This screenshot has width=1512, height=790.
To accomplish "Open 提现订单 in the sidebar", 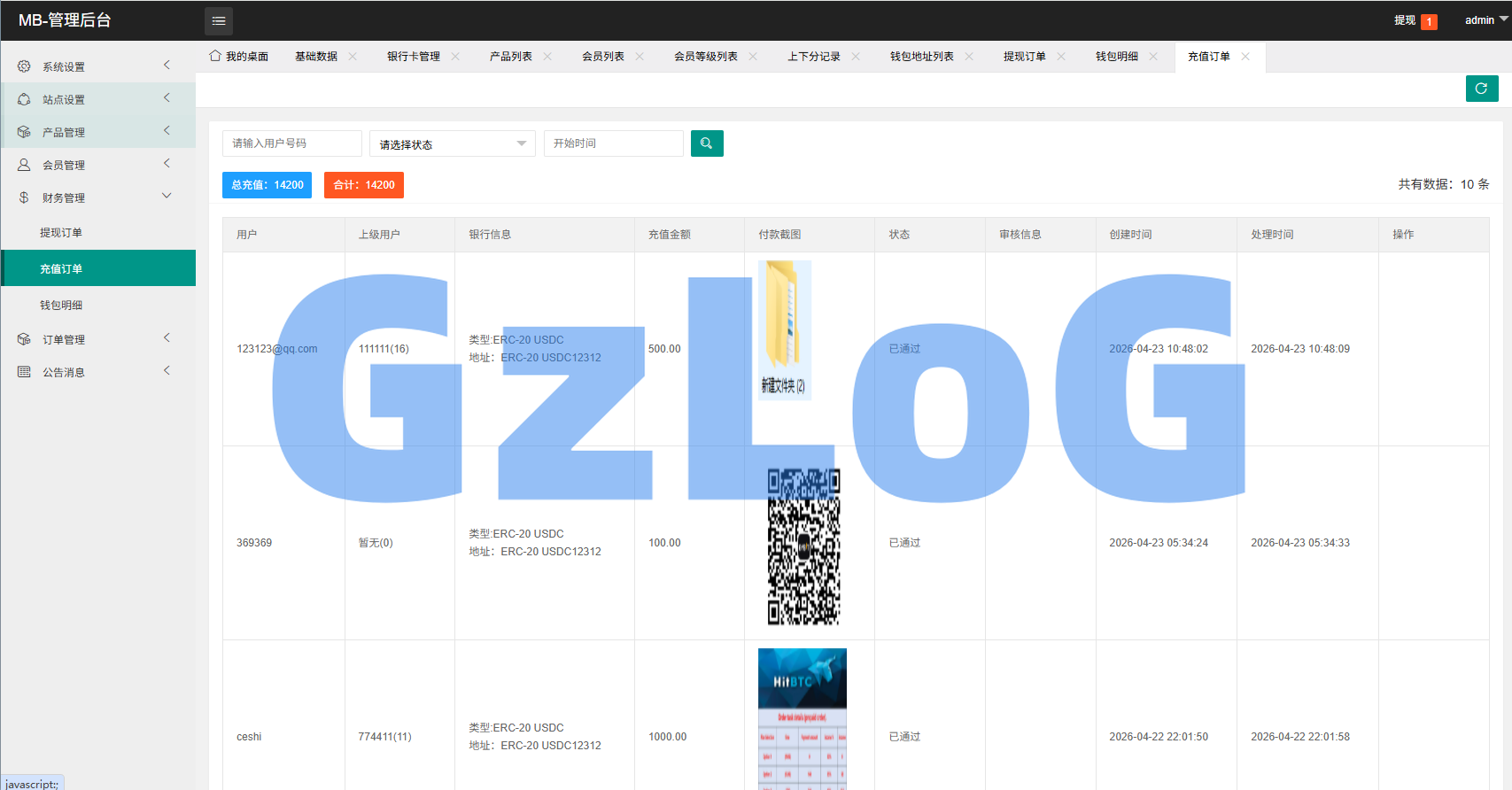I will pyautogui.click(x=61, y=233).
